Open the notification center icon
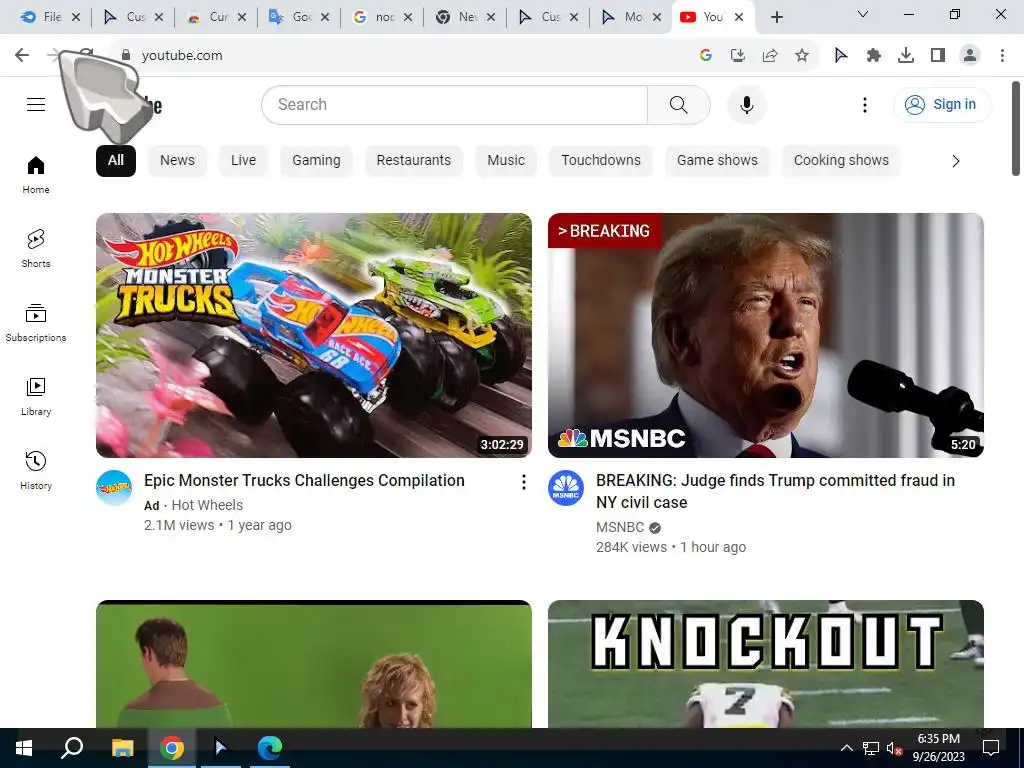1024x768 pixels. 991,748
